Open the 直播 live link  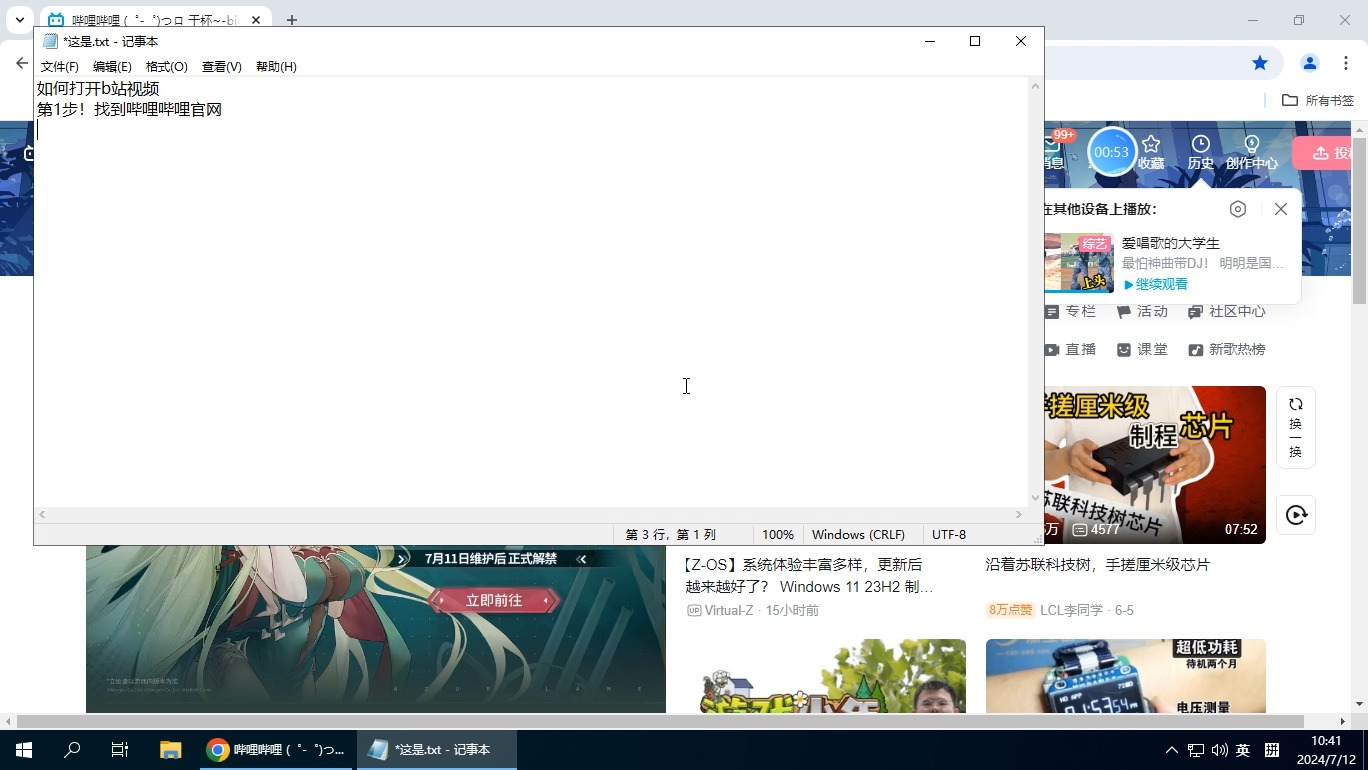(x=1070, y=349)
